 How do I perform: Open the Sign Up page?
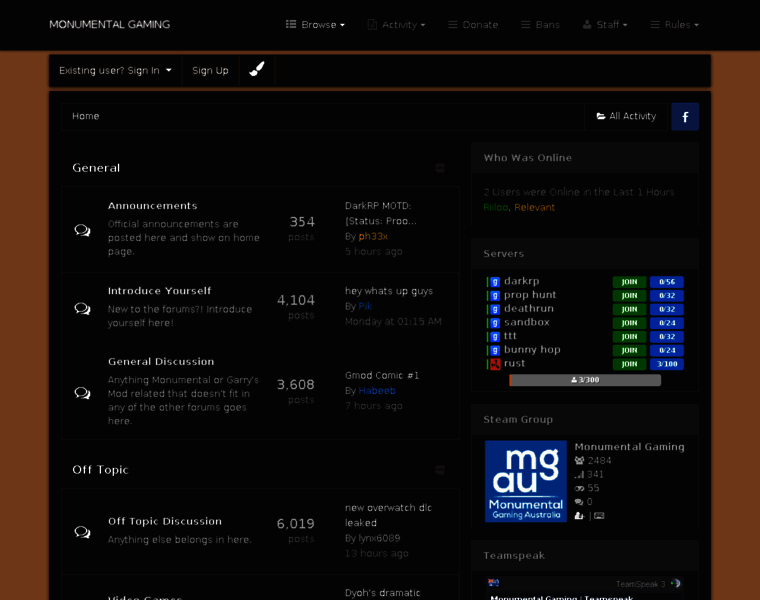pos(210,70)
